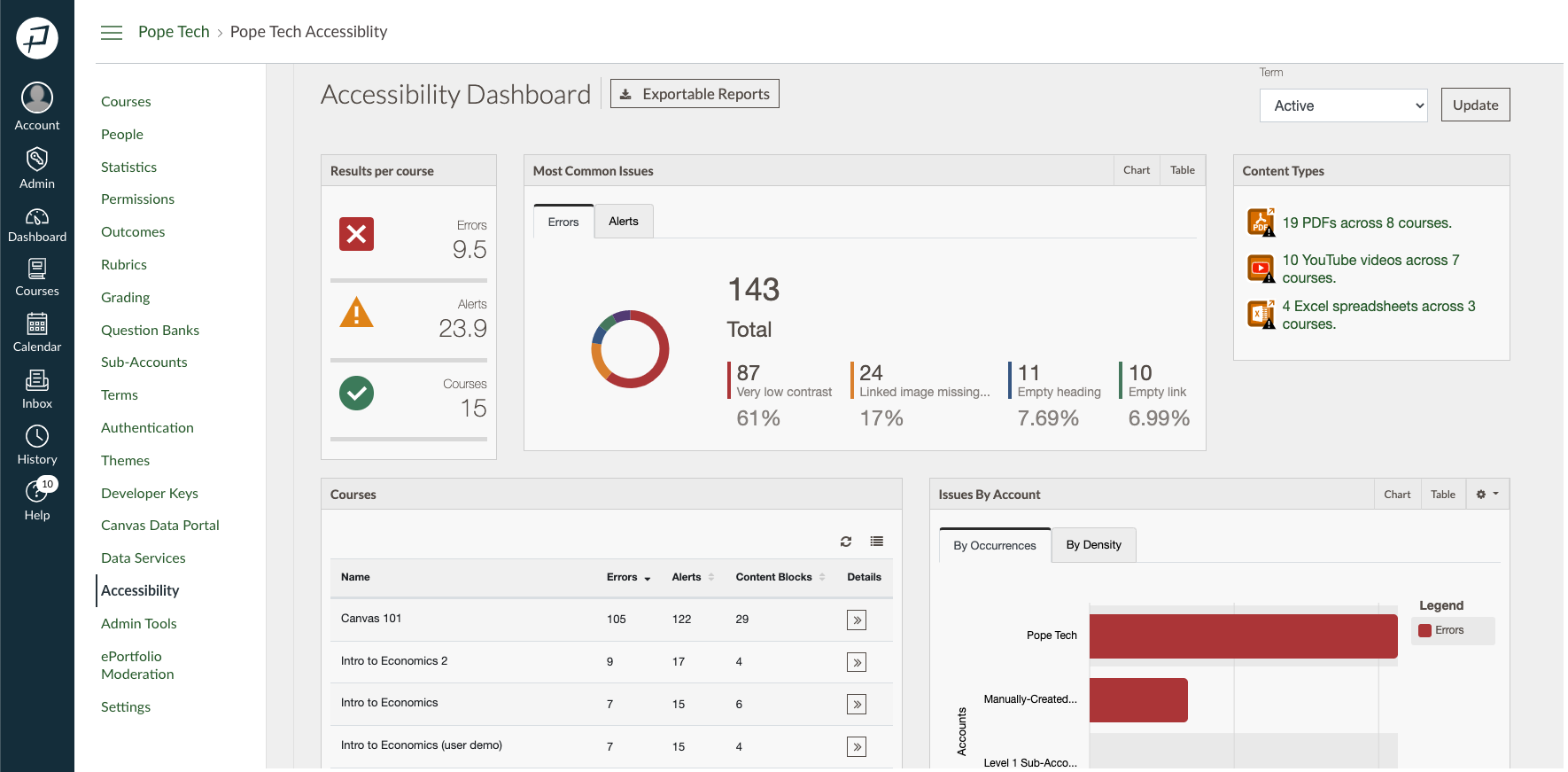Click the PDF content type icon

click(1261, 222)
